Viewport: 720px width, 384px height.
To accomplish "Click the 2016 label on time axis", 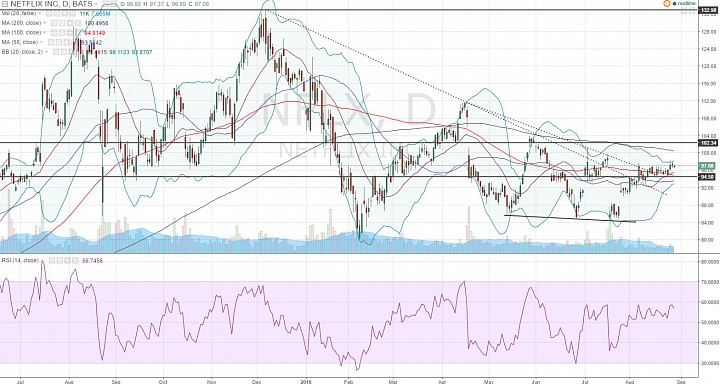I will [x=306, y=381].
